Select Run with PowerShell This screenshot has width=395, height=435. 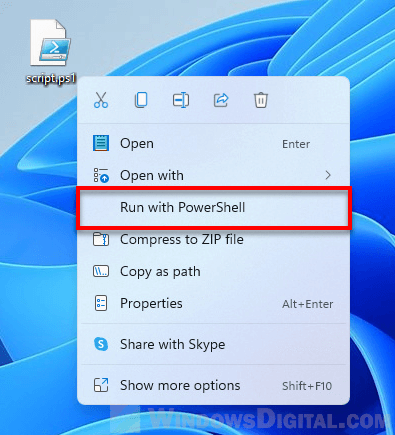click(213, 207)
